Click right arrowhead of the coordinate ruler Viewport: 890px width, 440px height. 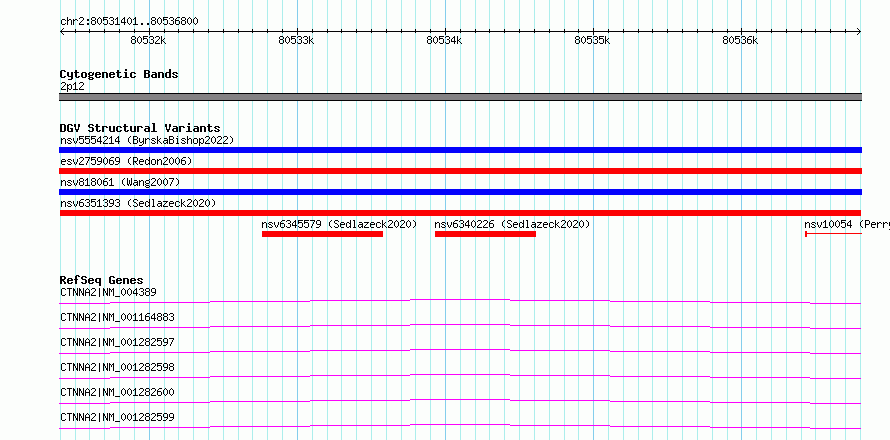[859, 32]
